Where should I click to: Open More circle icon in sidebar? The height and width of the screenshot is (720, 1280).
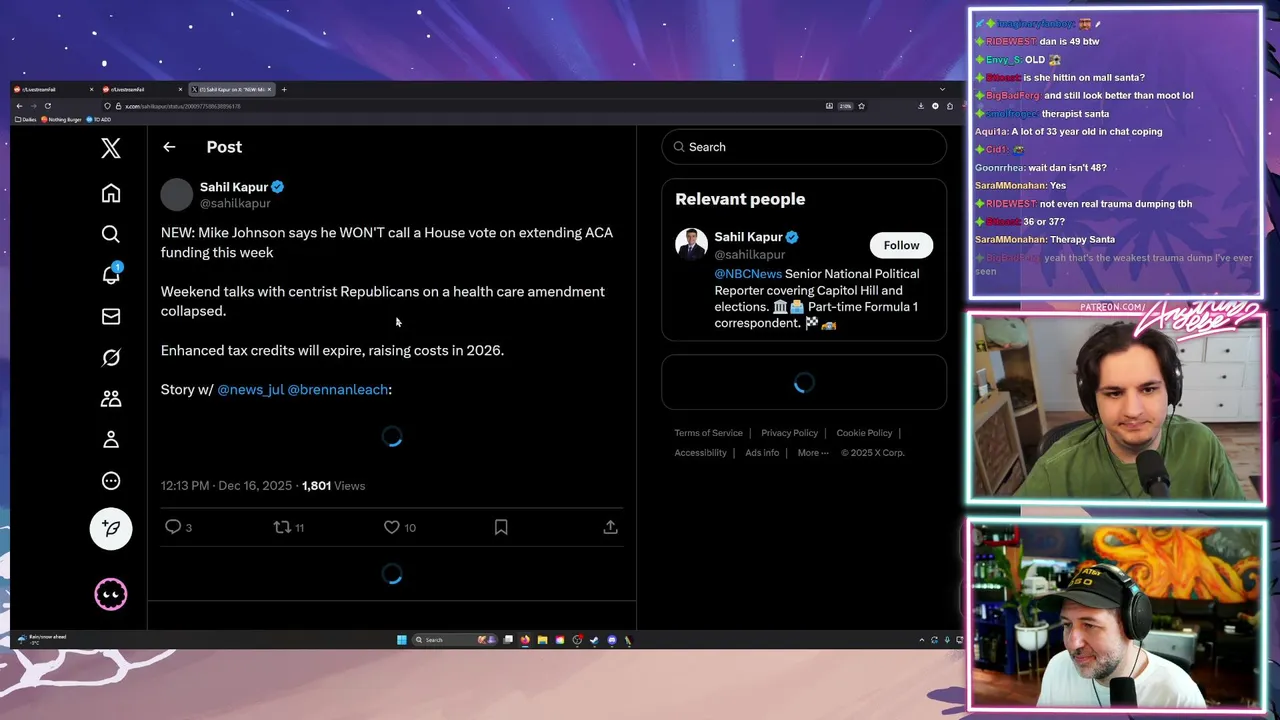[111, 481]
